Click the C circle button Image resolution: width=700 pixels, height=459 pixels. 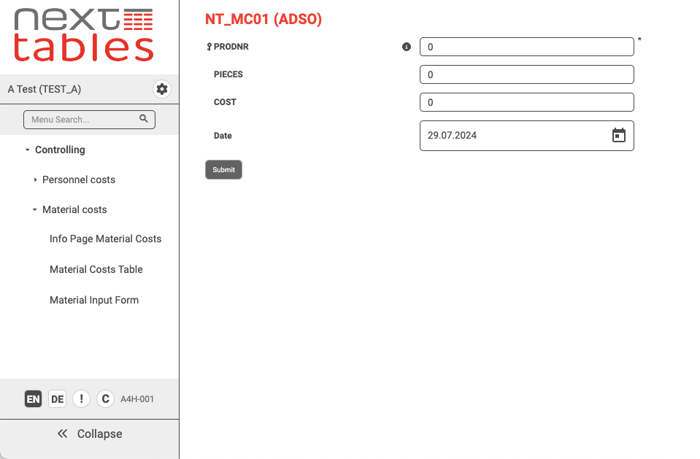pos(105,399)
